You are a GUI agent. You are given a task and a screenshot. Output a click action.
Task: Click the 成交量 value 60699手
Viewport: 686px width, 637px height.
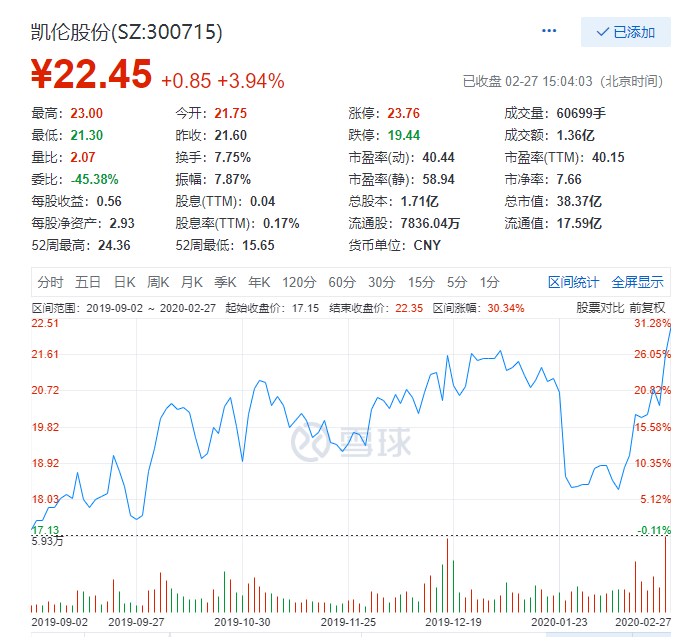[x=581, y=113]
